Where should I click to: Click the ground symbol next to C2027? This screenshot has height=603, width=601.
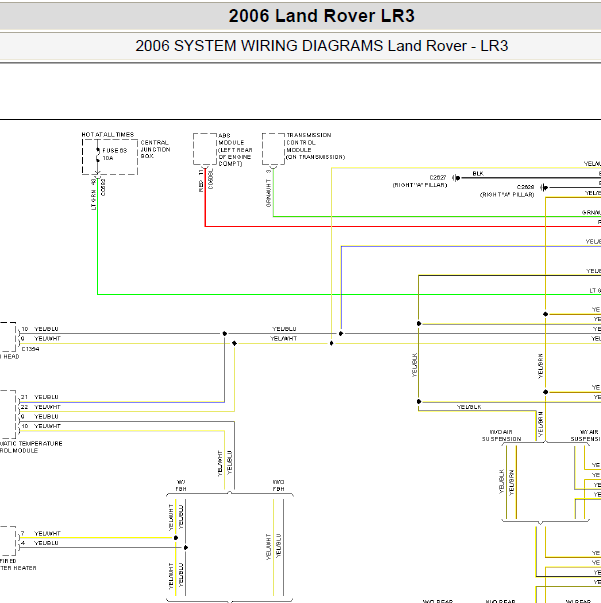click(456, 178)
